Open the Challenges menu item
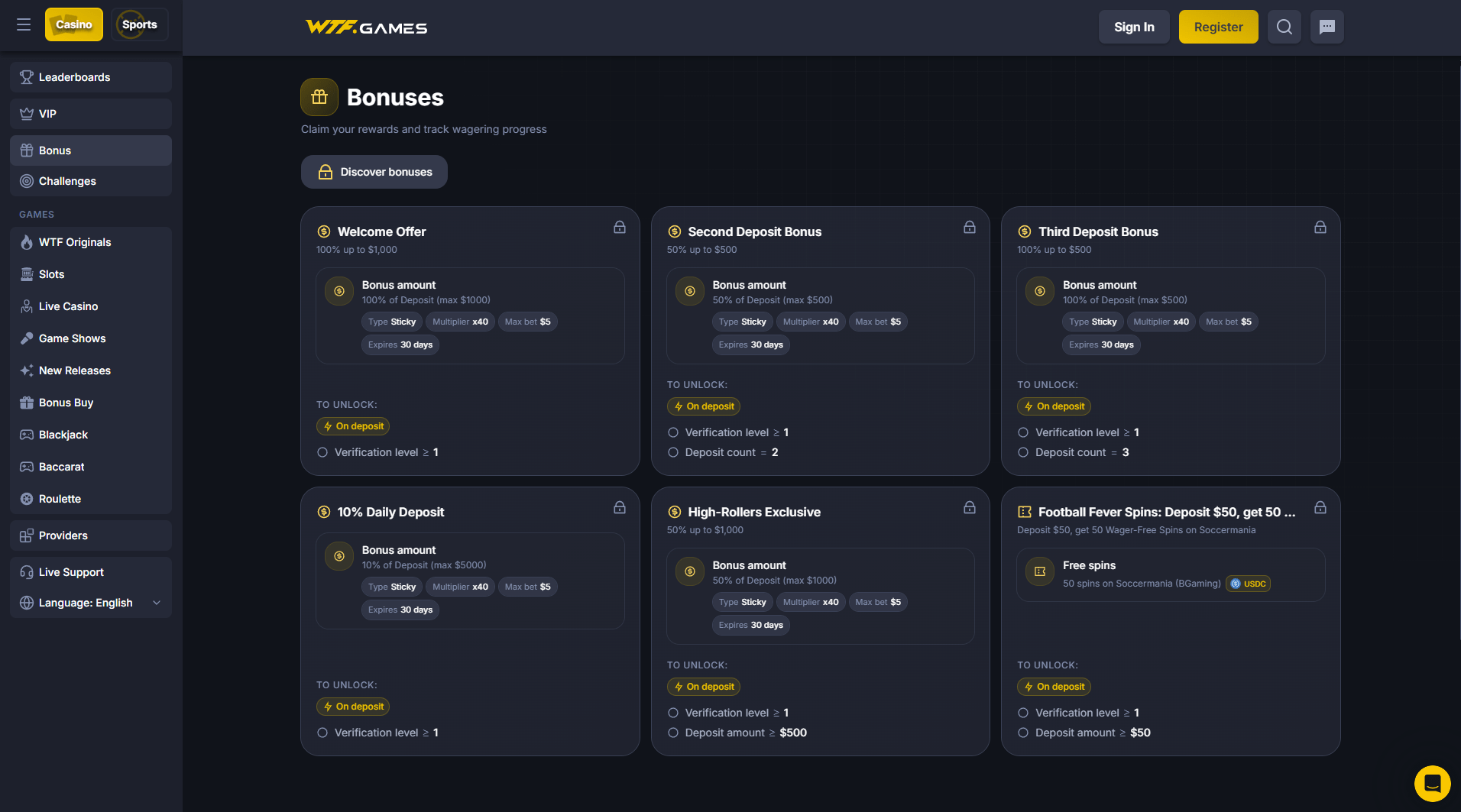 tap(91, 181)
